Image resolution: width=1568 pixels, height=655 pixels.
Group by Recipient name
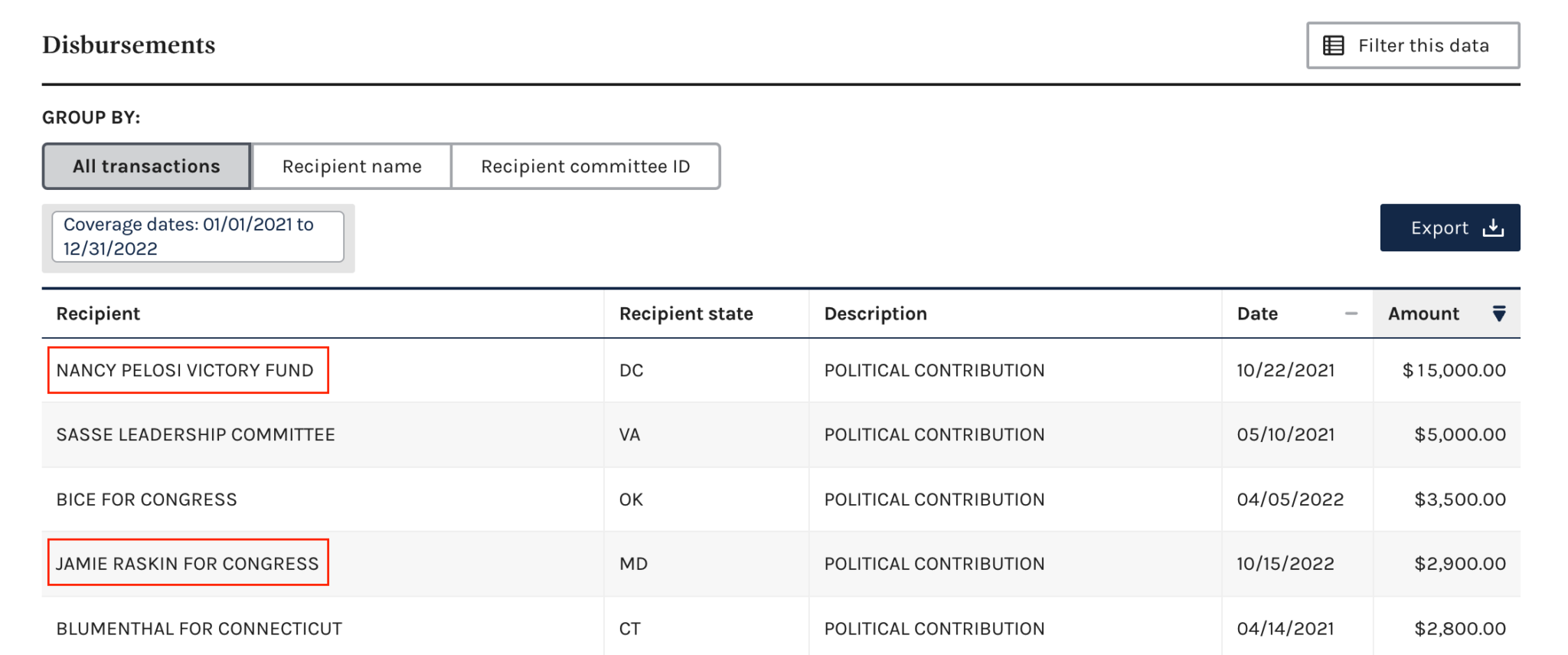tap(351, 166)
